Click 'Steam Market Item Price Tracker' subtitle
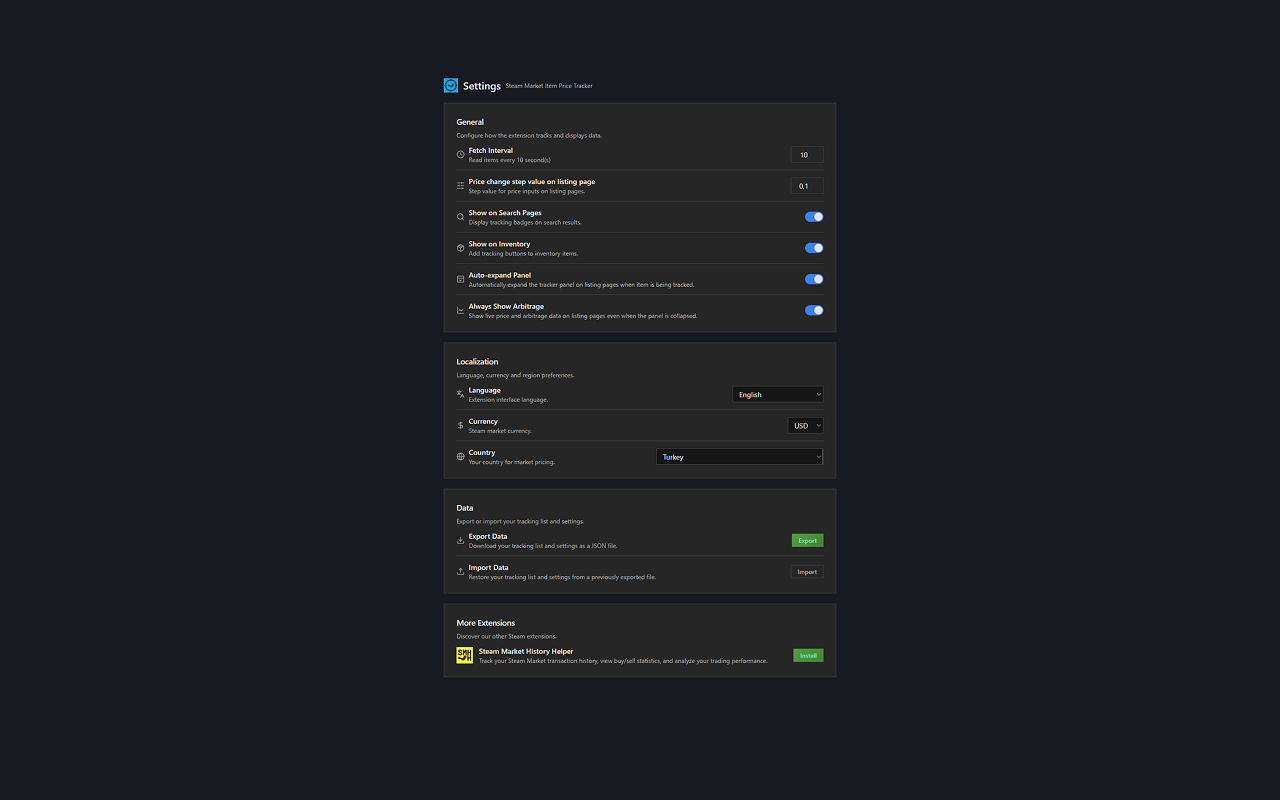This screenshot has width=1280, height=800. (x=549, y=86)
